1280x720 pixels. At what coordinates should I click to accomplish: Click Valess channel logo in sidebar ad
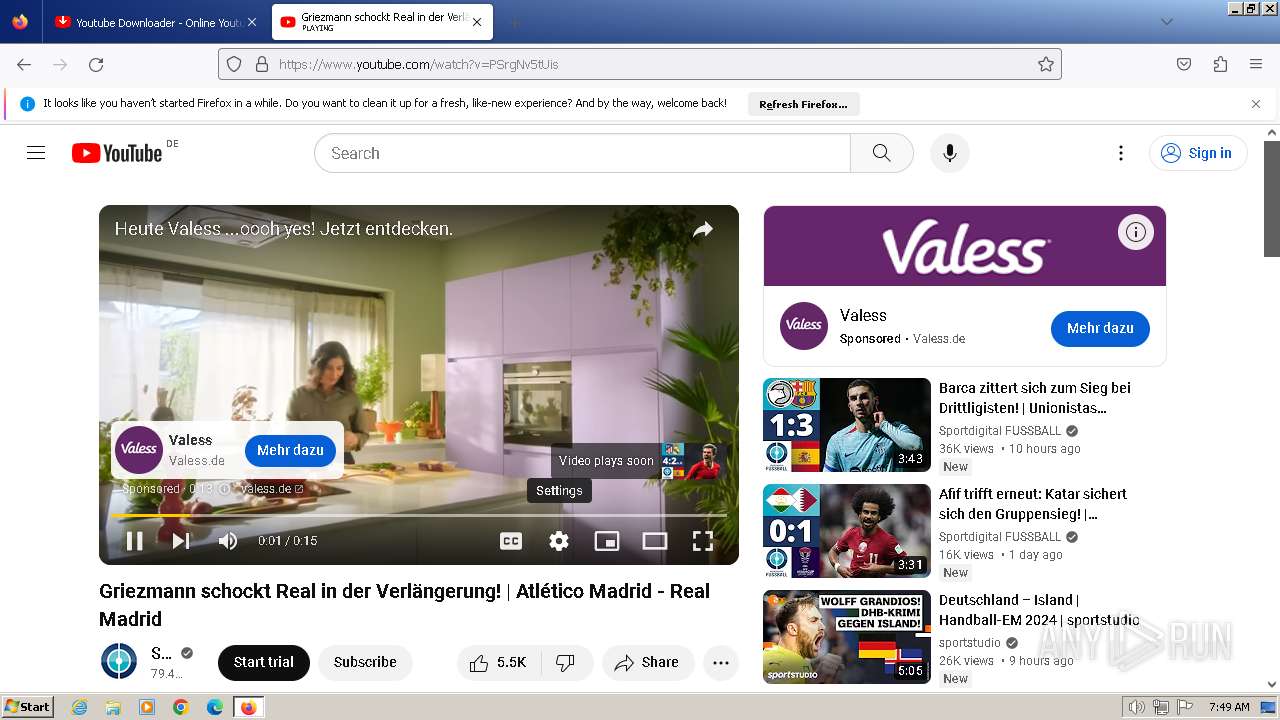pyautogui.click(x=804, y=326)
